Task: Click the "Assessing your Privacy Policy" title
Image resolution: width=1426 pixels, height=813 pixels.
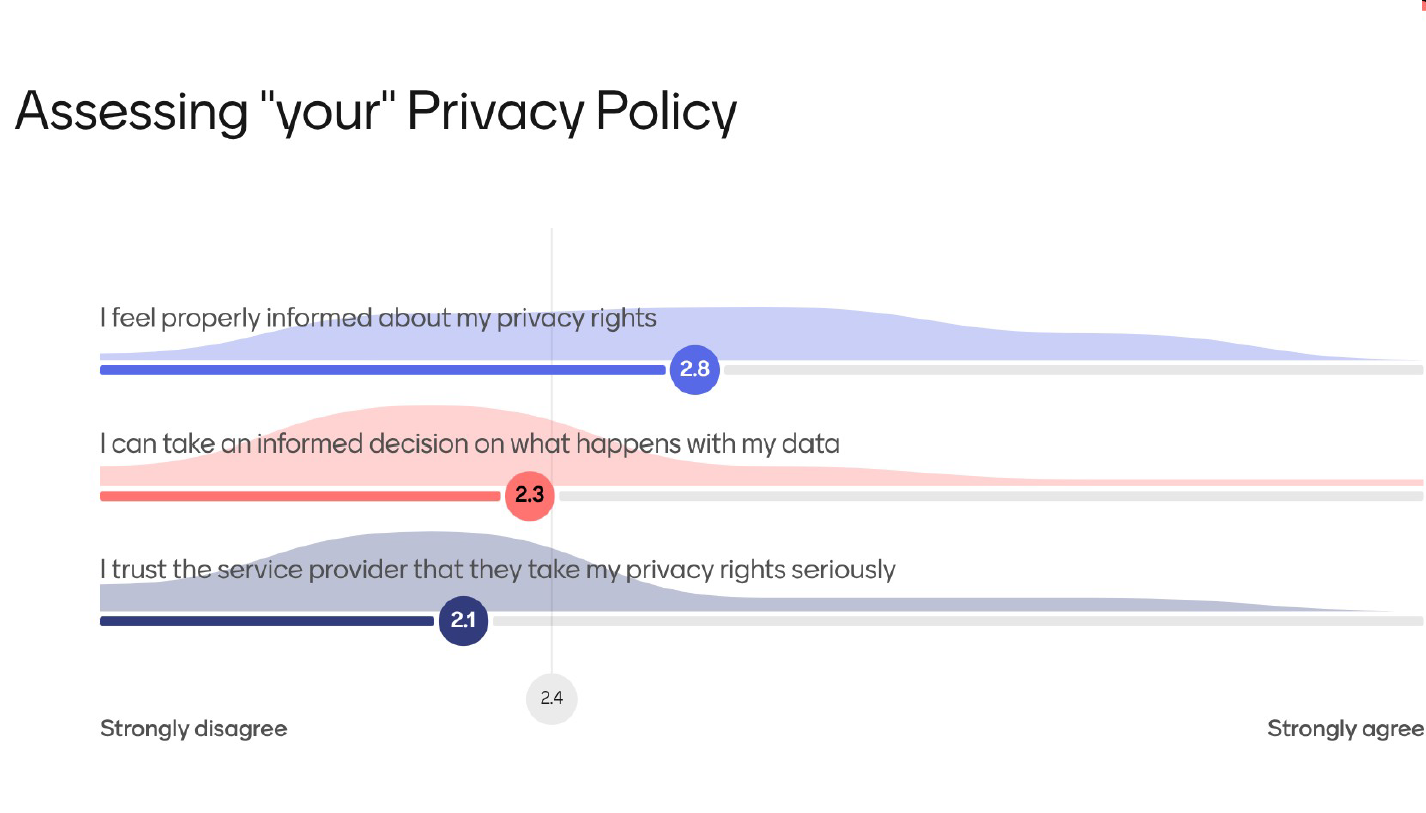Action: coord(376,111)
